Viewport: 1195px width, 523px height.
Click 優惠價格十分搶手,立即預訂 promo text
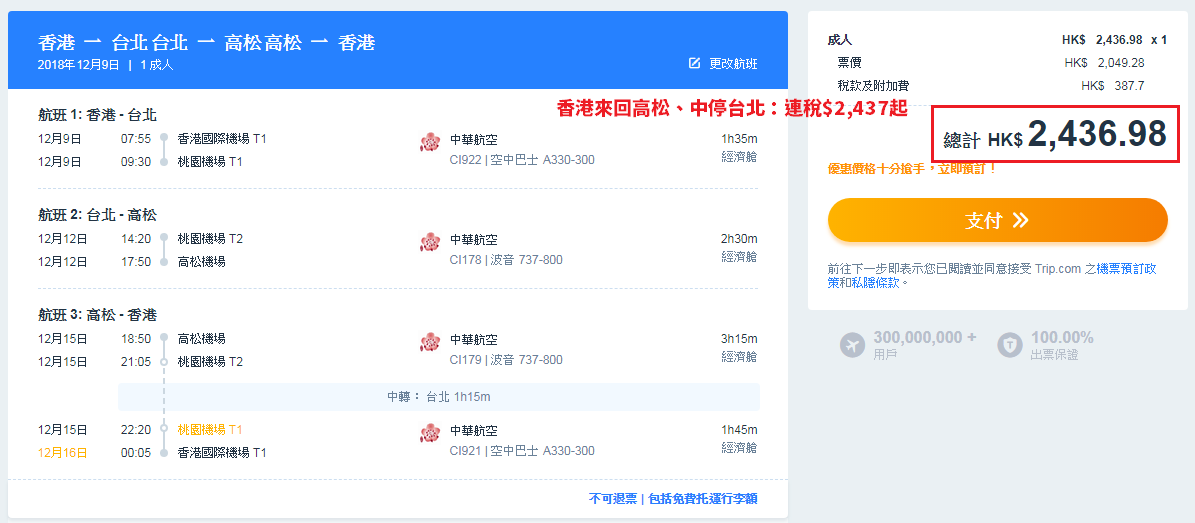pyautogui.click(x=912, y=168)
